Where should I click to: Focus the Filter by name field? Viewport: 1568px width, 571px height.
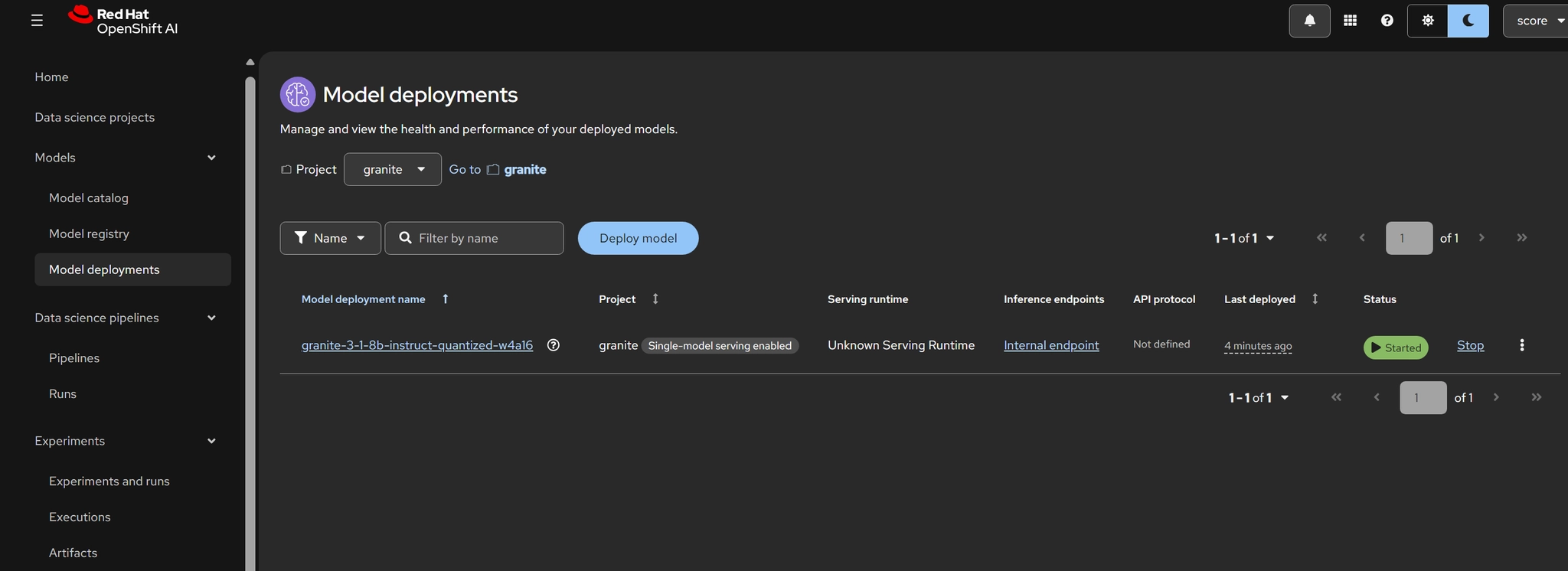(x=474, y=238)
